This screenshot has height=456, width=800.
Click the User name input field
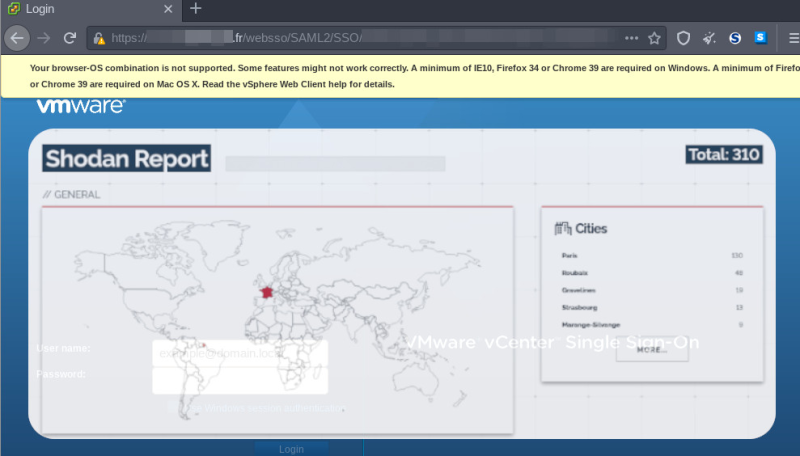(x=240, y=353)
